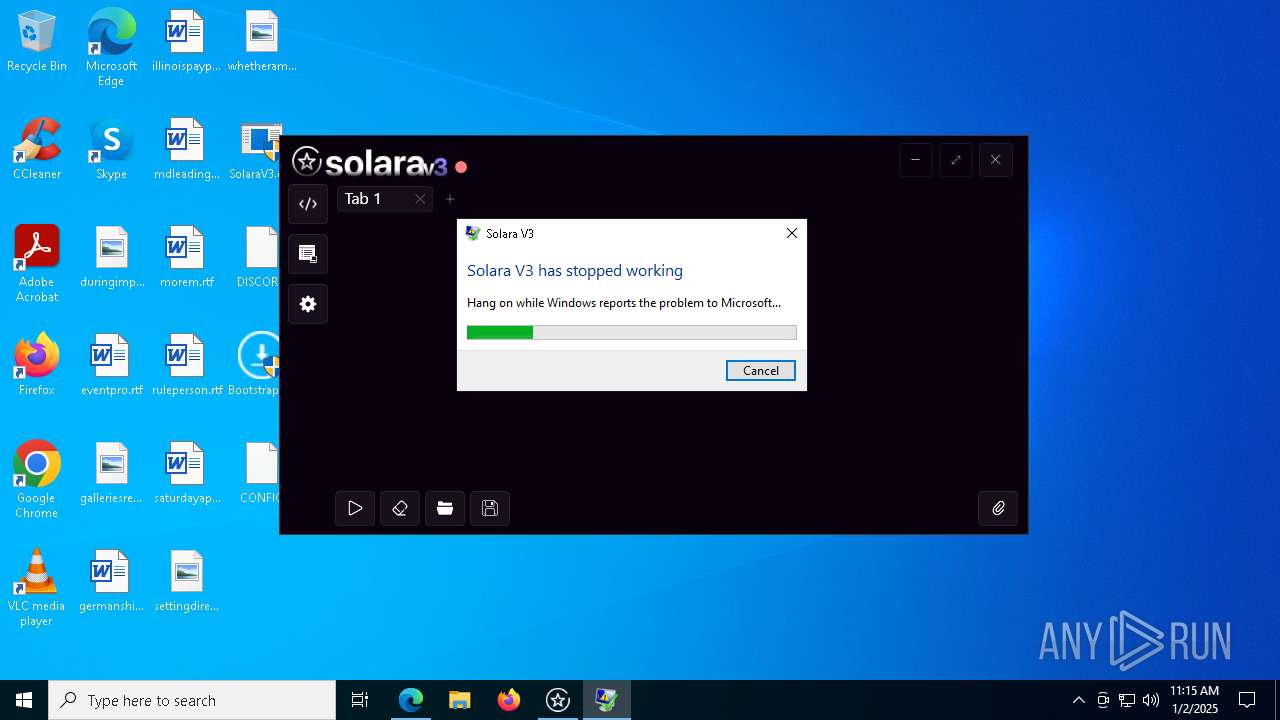Image resolution: width=1280 pixels, height=720 pixels.
Task: Open VLC media player desktop shortcut
Action: [37, 588]
